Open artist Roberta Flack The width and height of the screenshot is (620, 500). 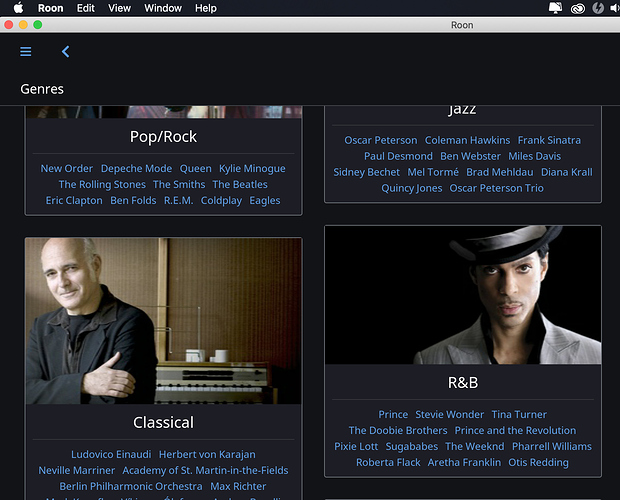coord(388,462)
